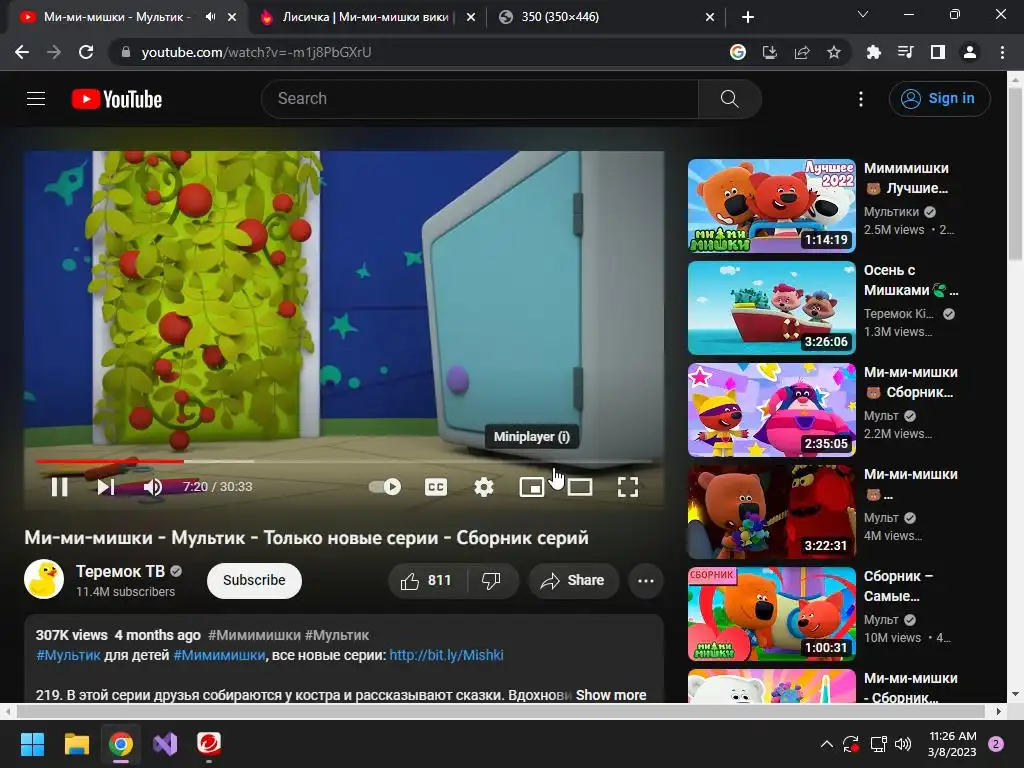Viewport: 1024px width, 768px height.
Task: Share the video
Action: pyautogui.click(x=573, y=580)
